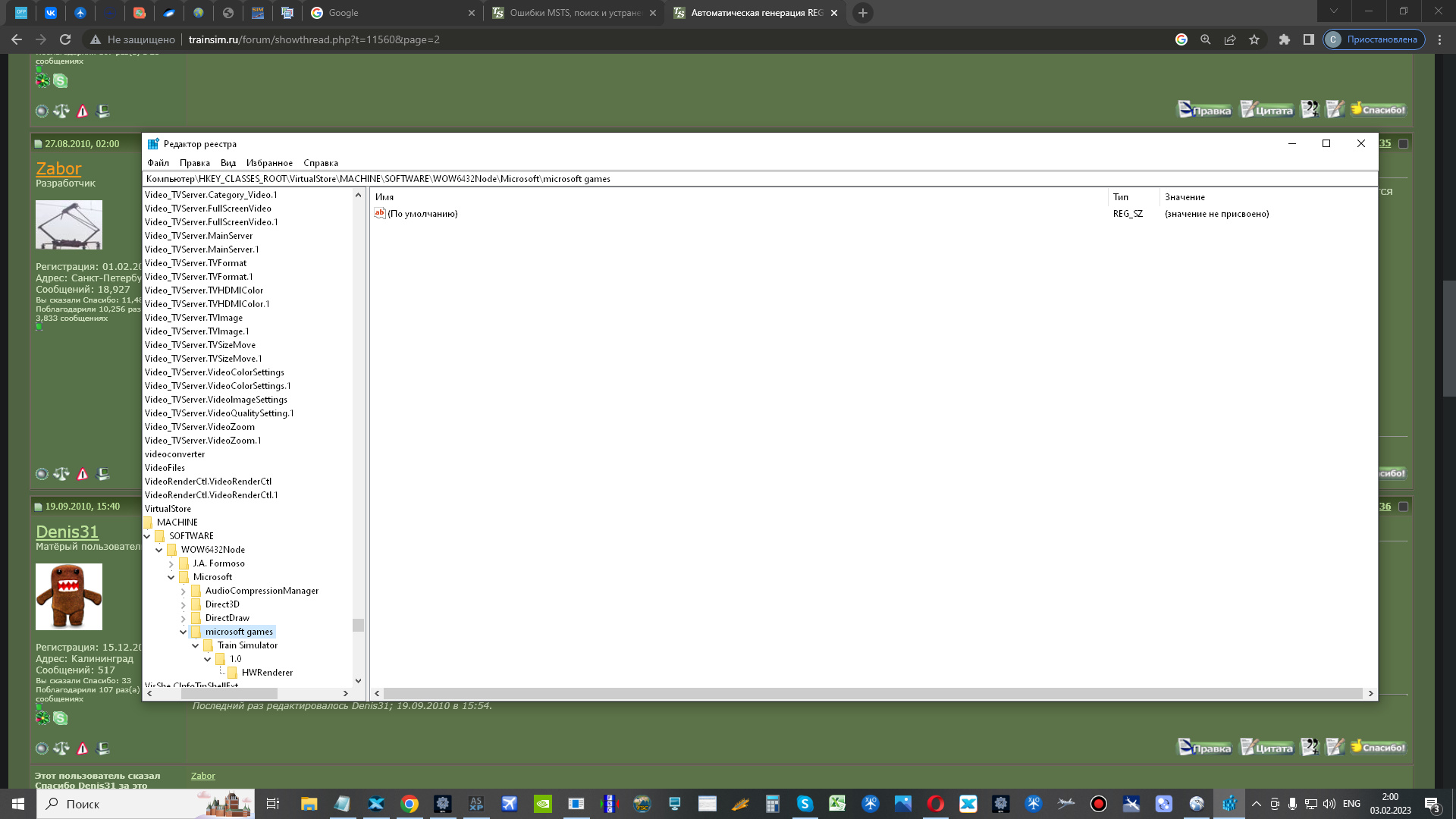Viewport: 1456px width, 819px height.
Task: Open the browser extensions puzzle icon
Action: [1284, 39]
